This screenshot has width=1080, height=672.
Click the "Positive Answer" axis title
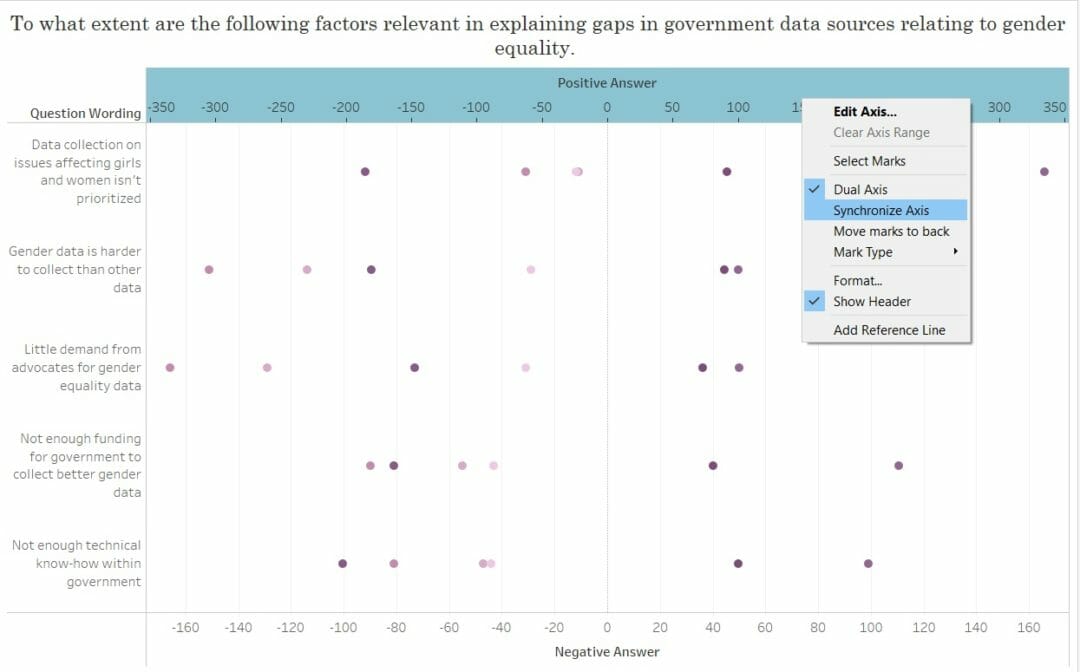[606, 83]
